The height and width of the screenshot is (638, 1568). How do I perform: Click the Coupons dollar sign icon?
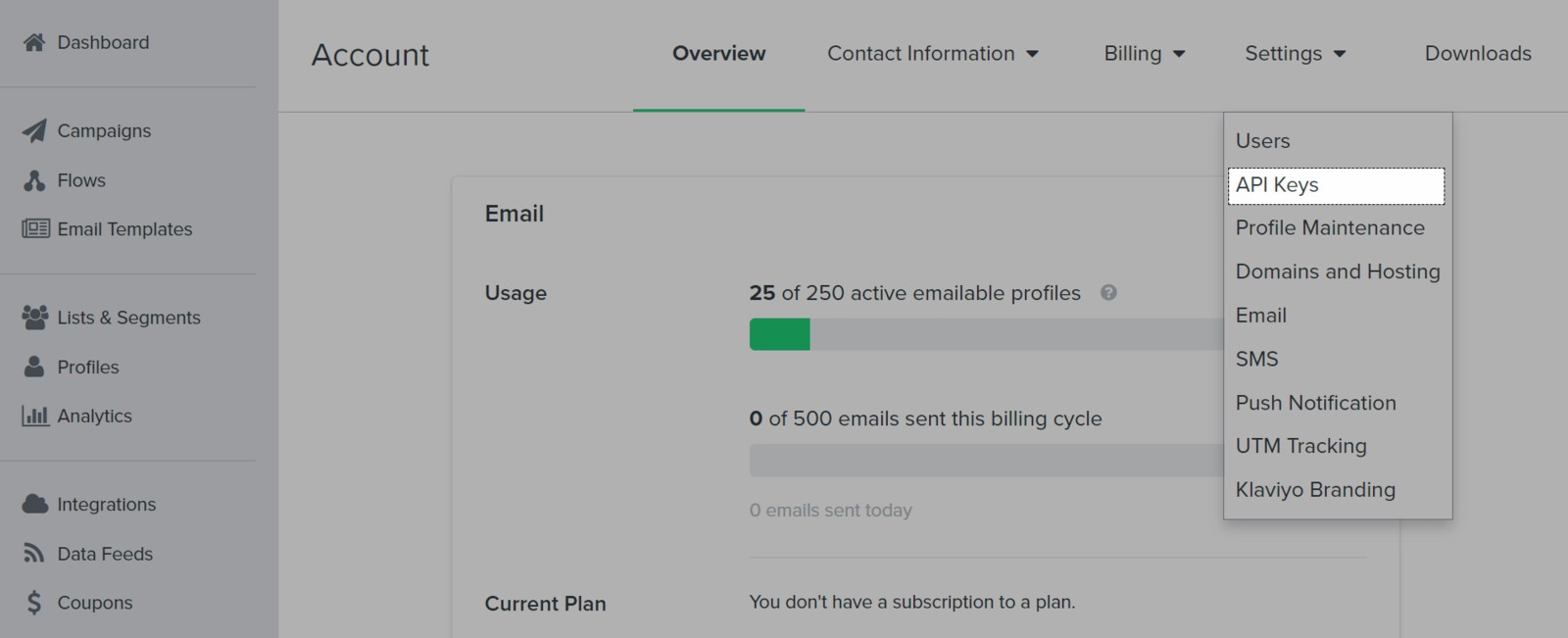tap(34, 603)
